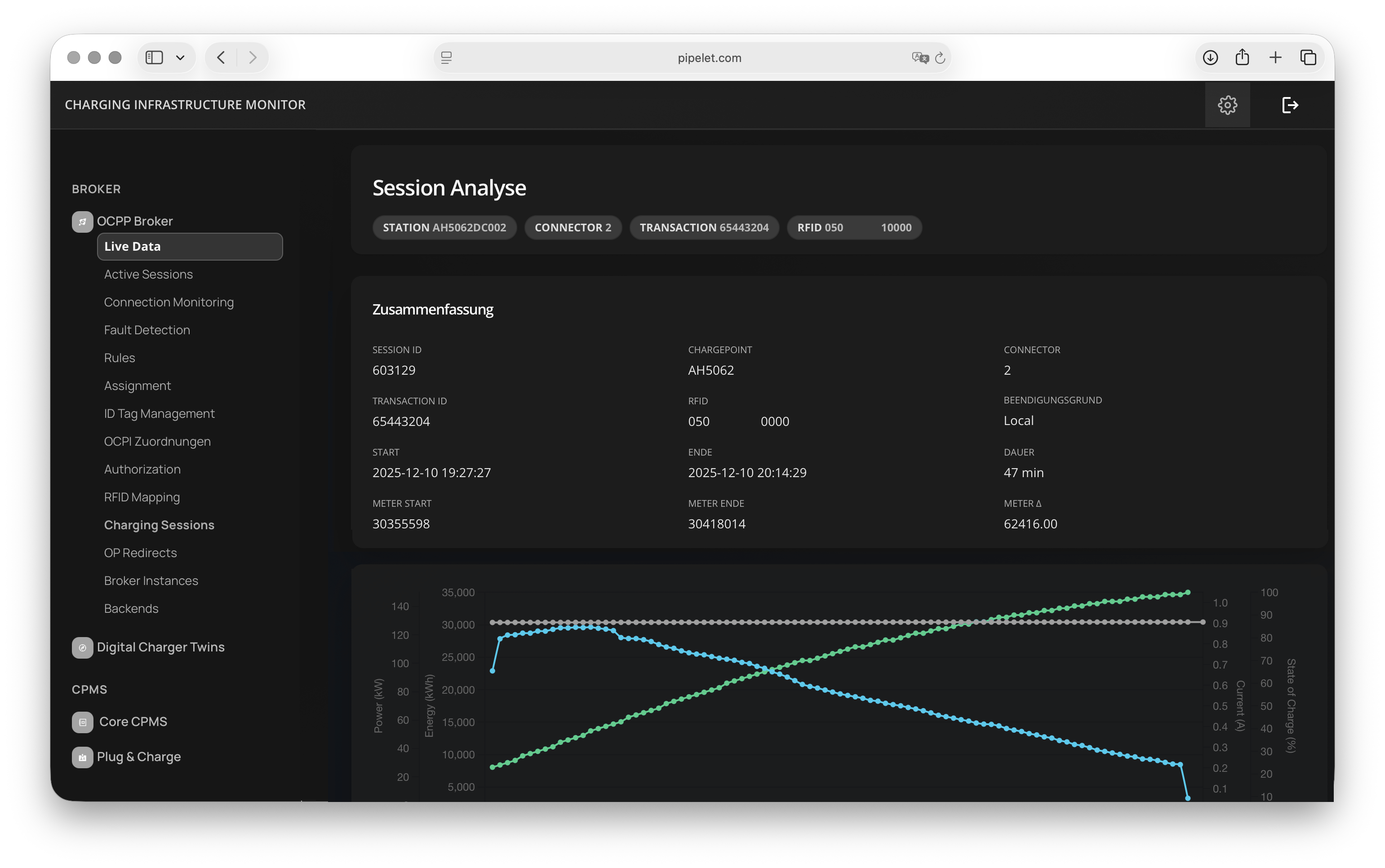Click the browser share icon
This screenshot has height=868, width=1385.
pos(1242,58)
